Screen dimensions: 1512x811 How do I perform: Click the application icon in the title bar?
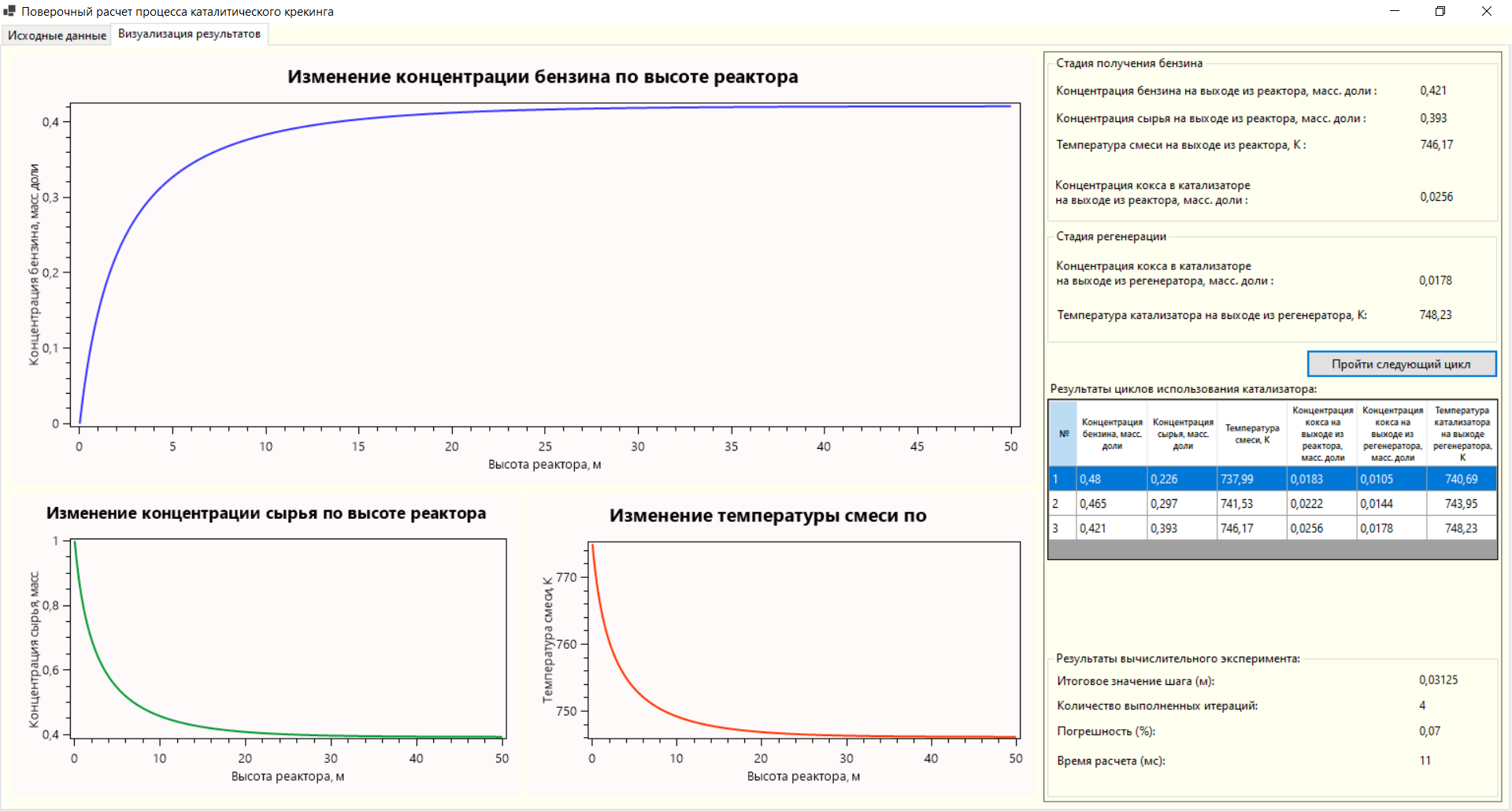click(x=11, y=11)
